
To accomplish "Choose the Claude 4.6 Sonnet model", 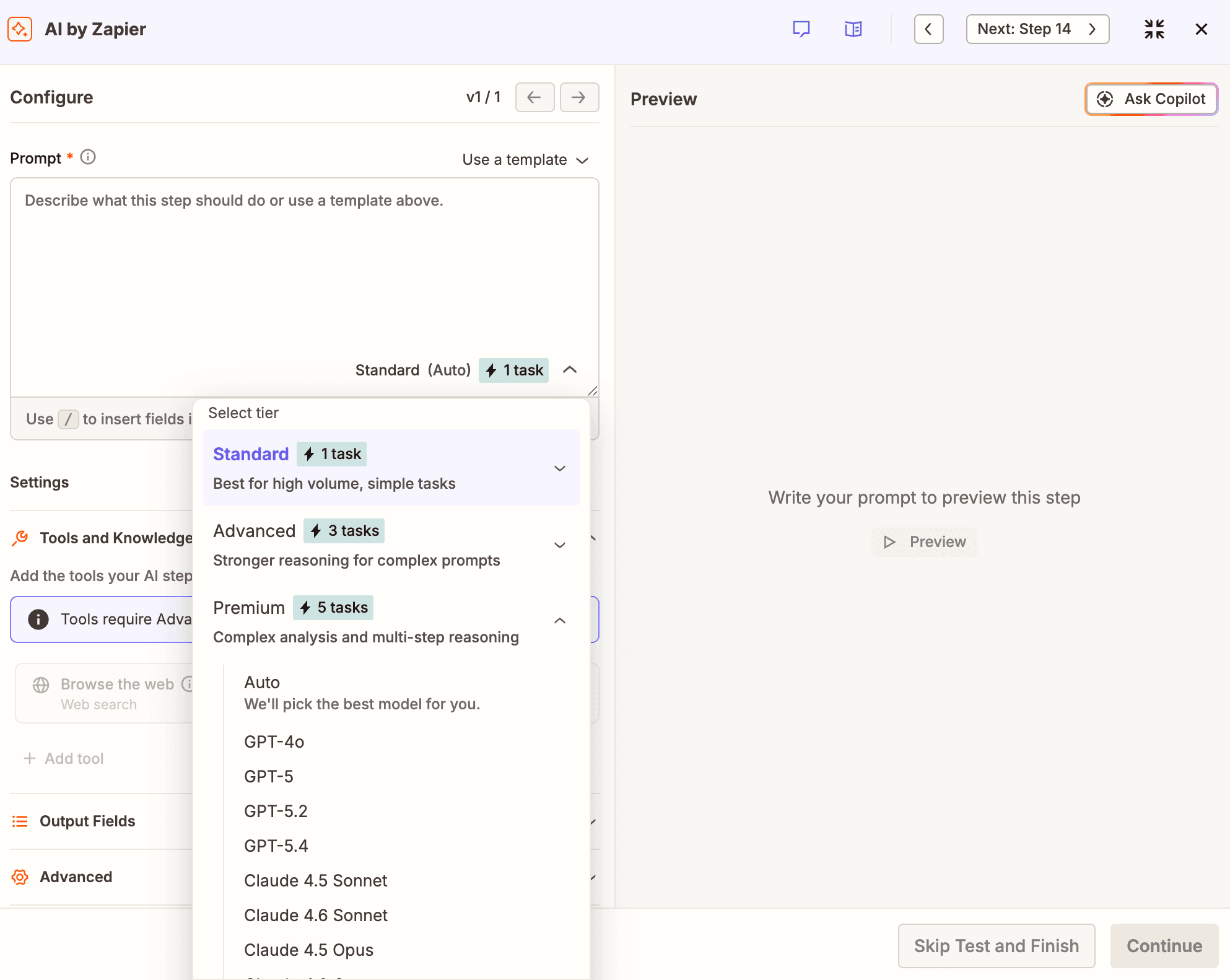I will click(x=315, y=916).
